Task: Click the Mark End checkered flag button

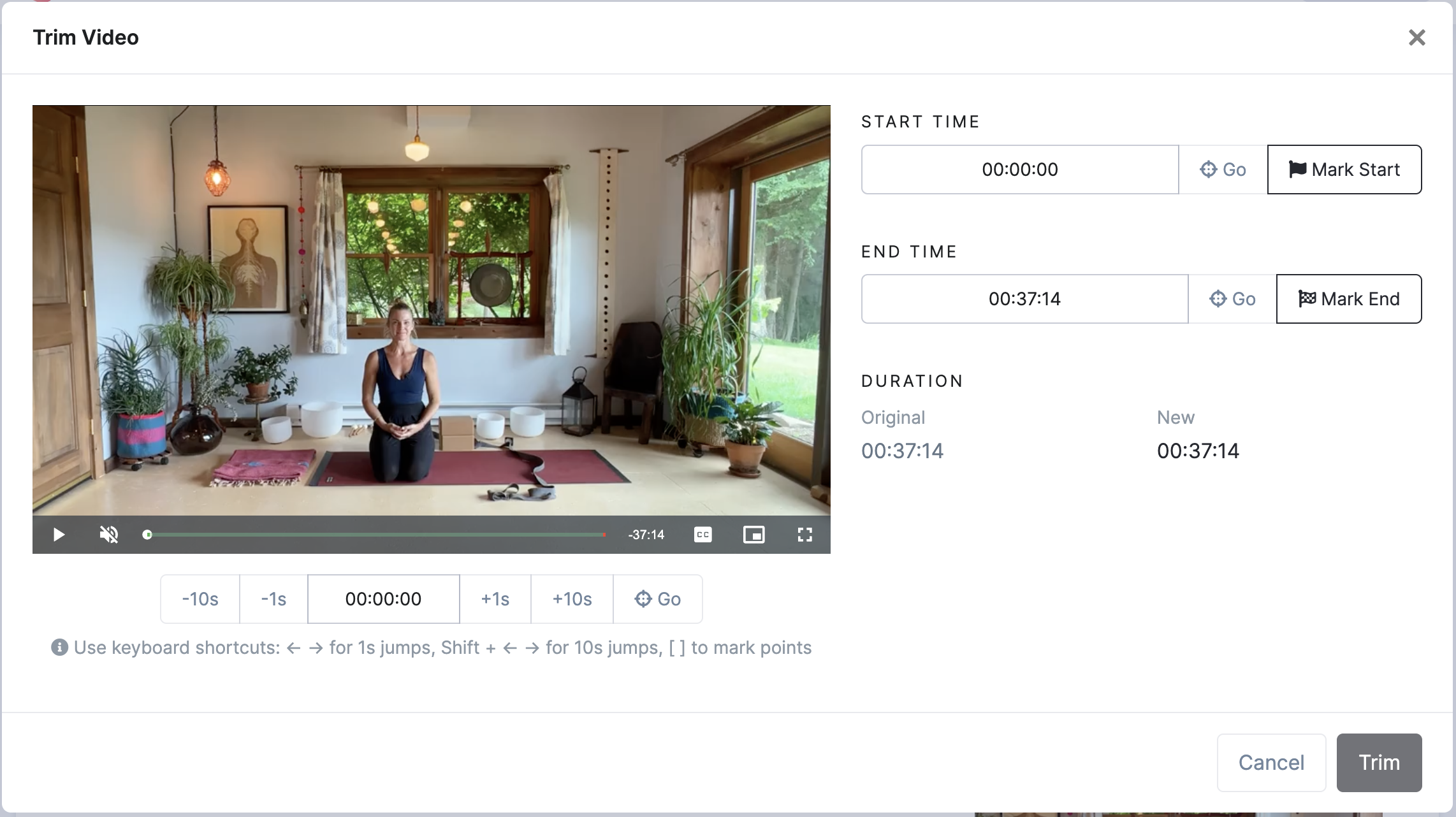Action: tap(1349, 299)
